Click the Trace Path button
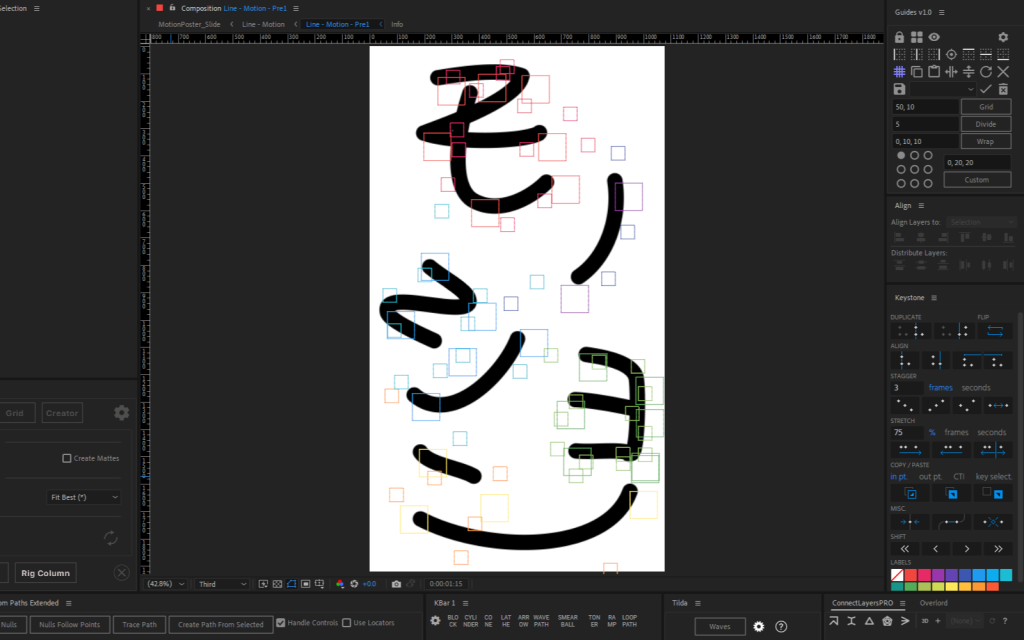Screen dimensions: 1024x640 [x=139, y=625]
